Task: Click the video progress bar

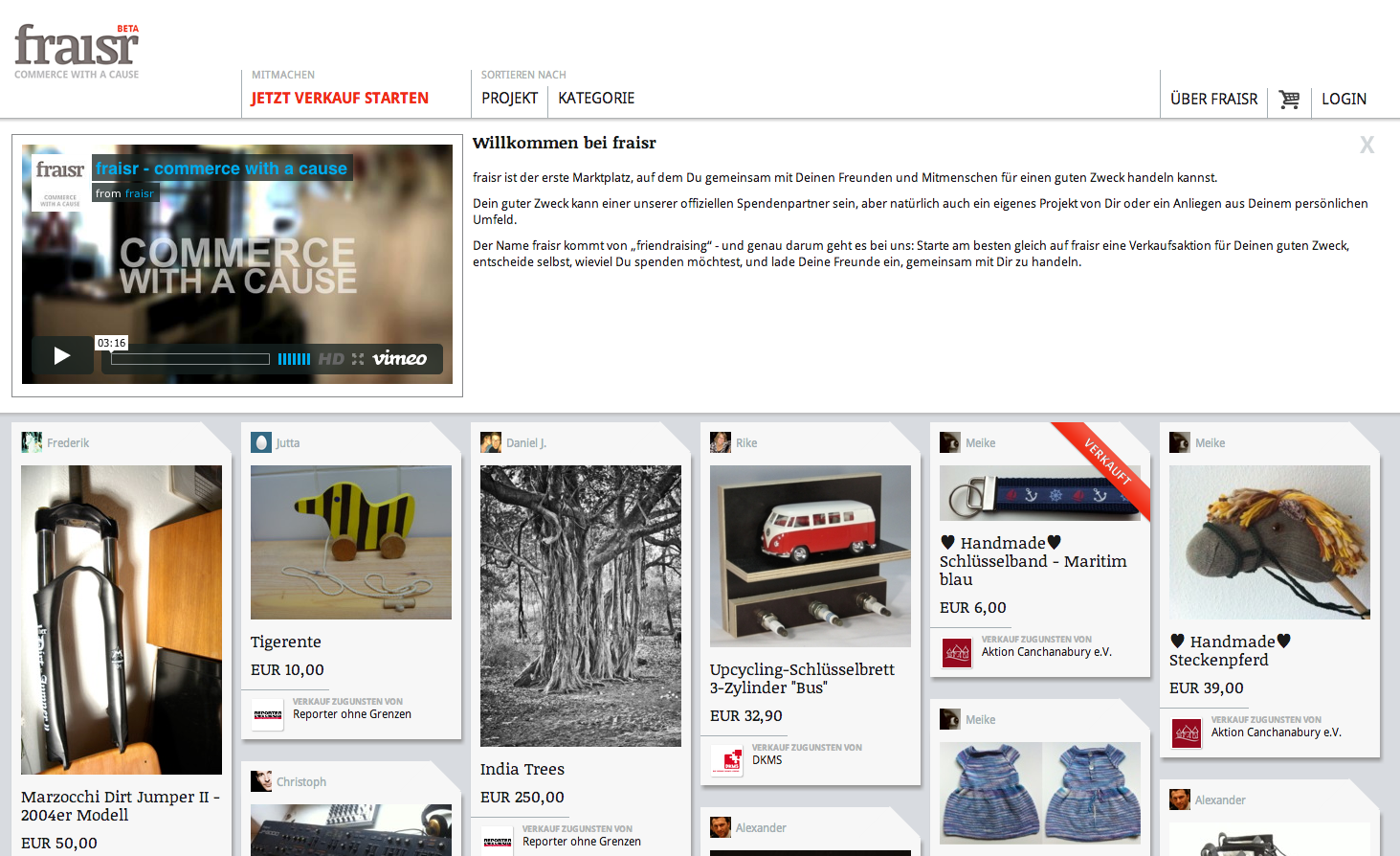Action: point(190,359)
